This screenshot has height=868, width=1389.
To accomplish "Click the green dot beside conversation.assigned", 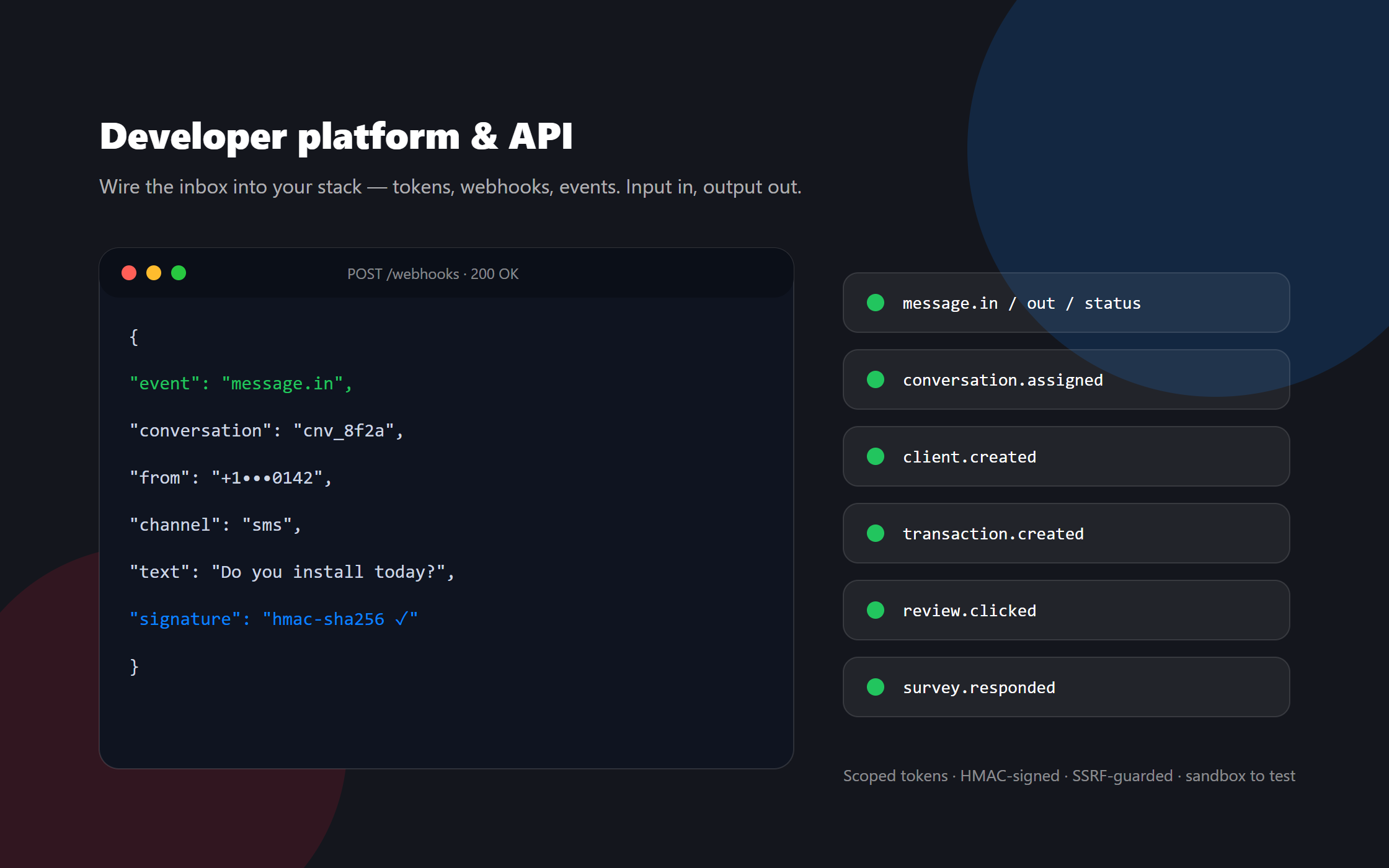I will (876, 379).
